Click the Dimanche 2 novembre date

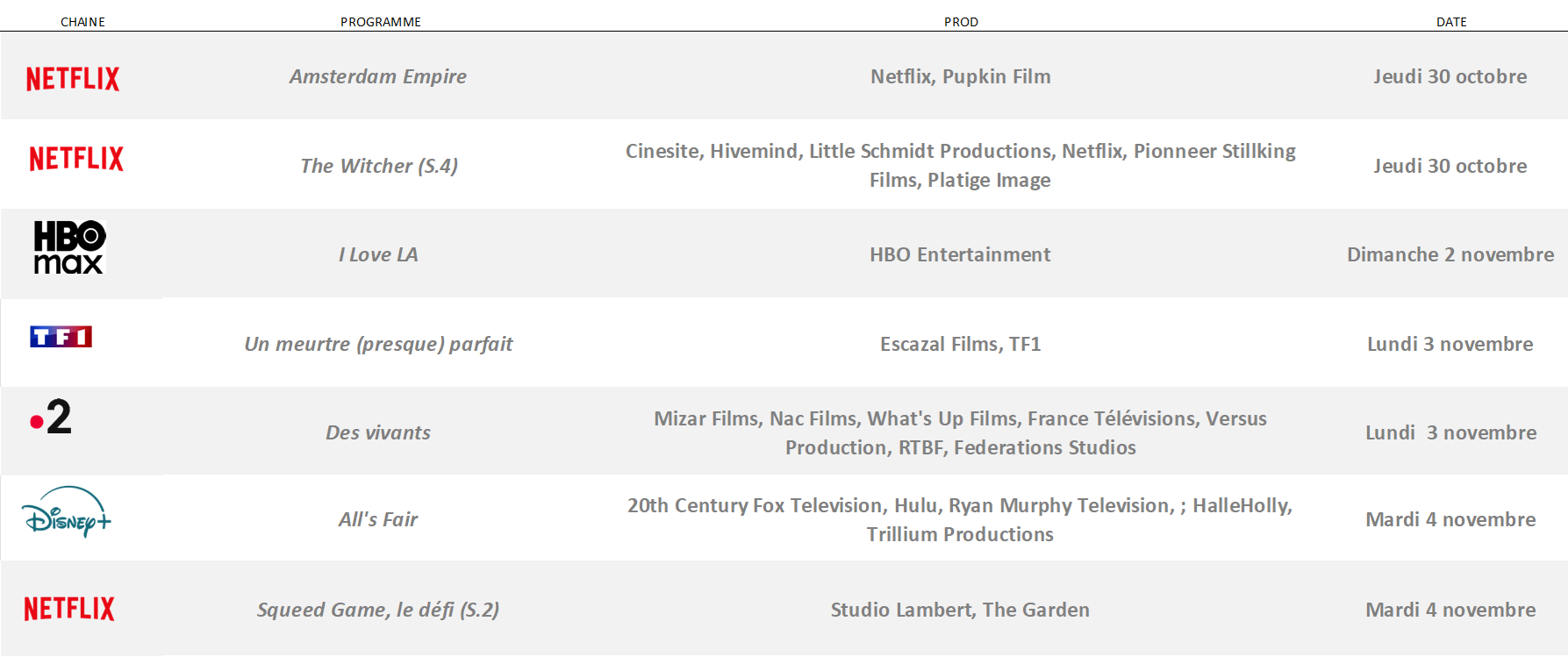1450,254
